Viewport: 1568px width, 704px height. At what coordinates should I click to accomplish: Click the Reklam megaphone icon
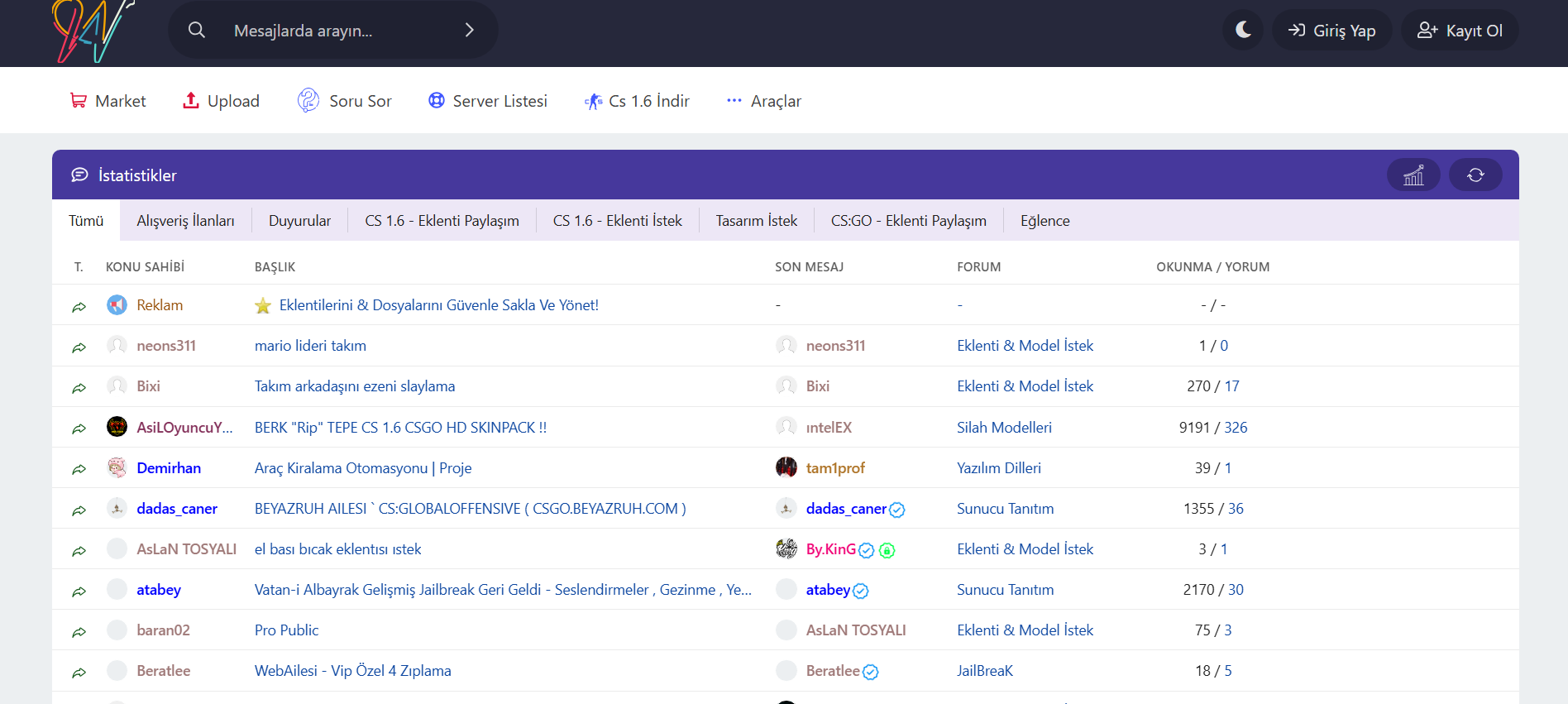[x=117, y=304]
